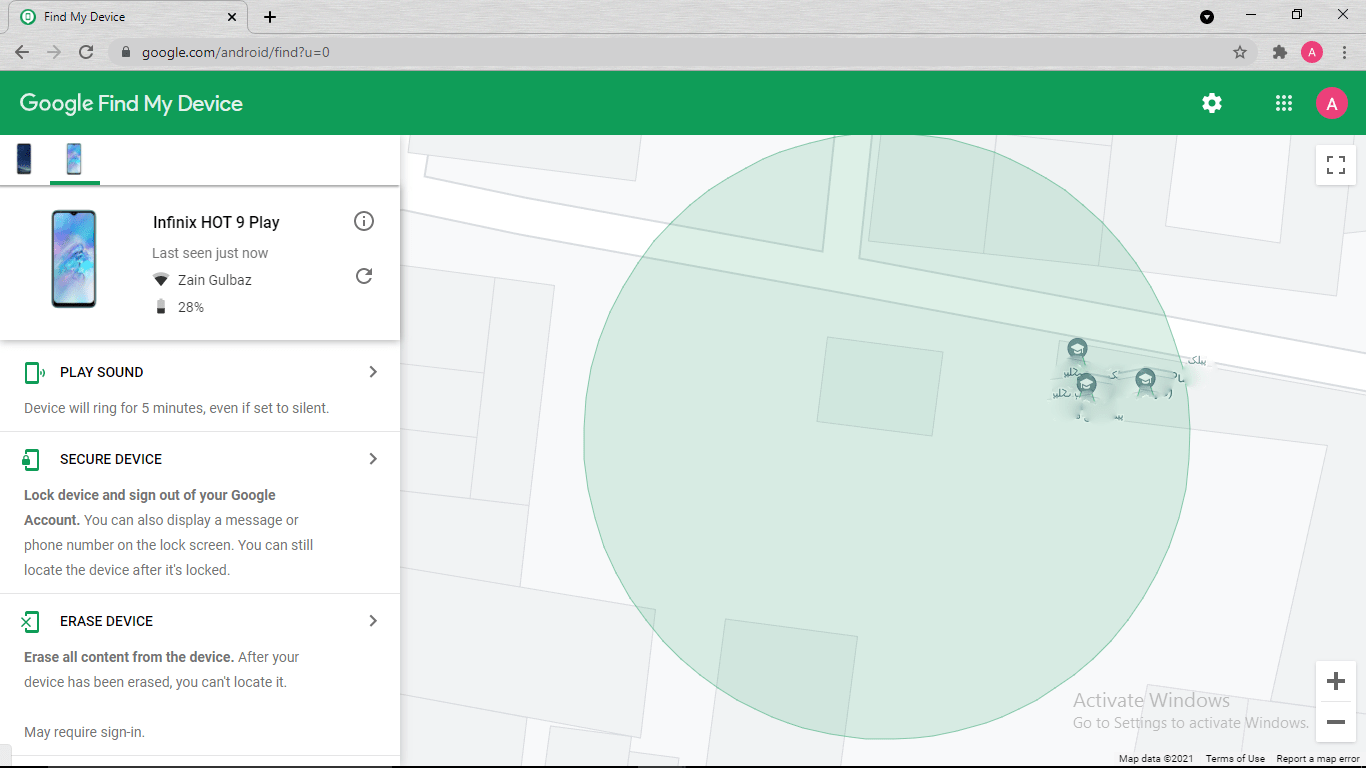Refresh the device location
Viewport: 1366px width, 768px height.
click(x=364, y=276)
